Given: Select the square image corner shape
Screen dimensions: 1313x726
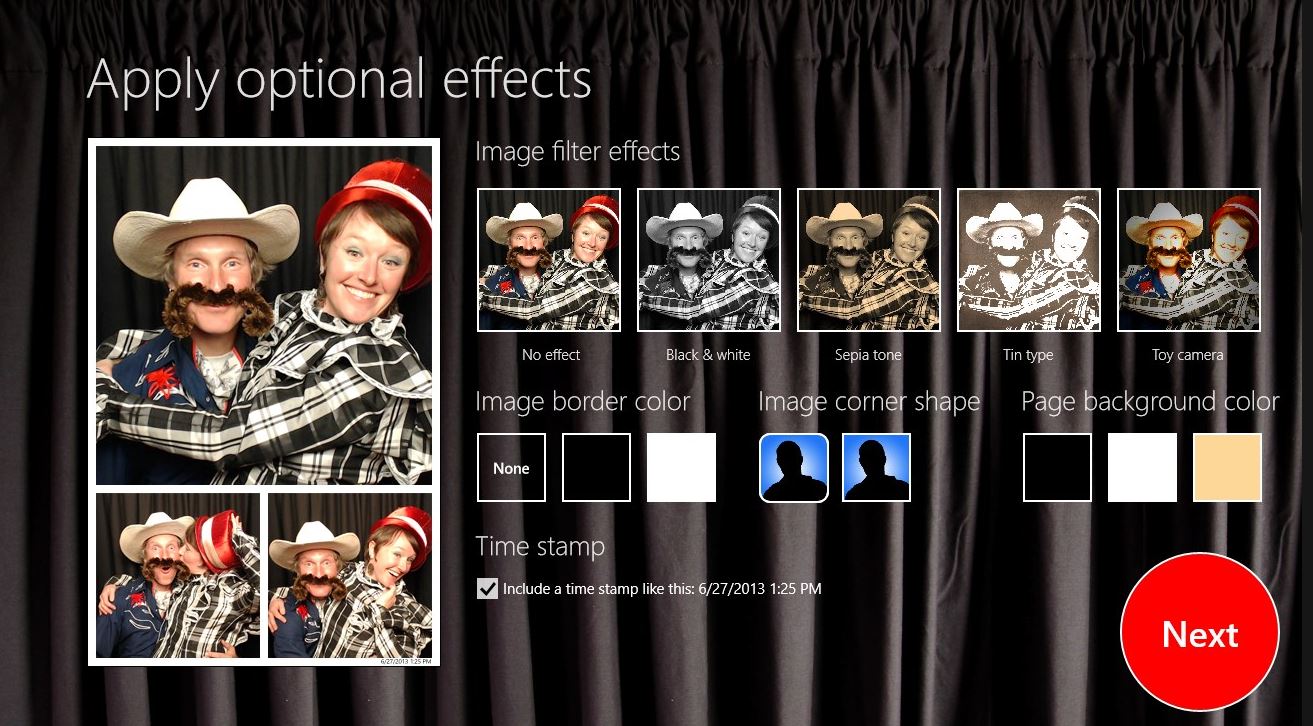Looking at the screenshot, I should click(877, 468).
